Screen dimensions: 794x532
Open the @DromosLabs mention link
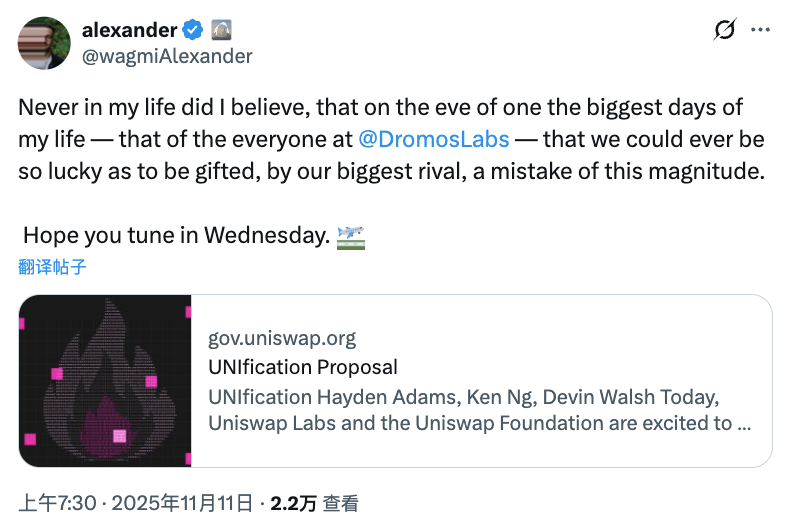tap(434, 138)
